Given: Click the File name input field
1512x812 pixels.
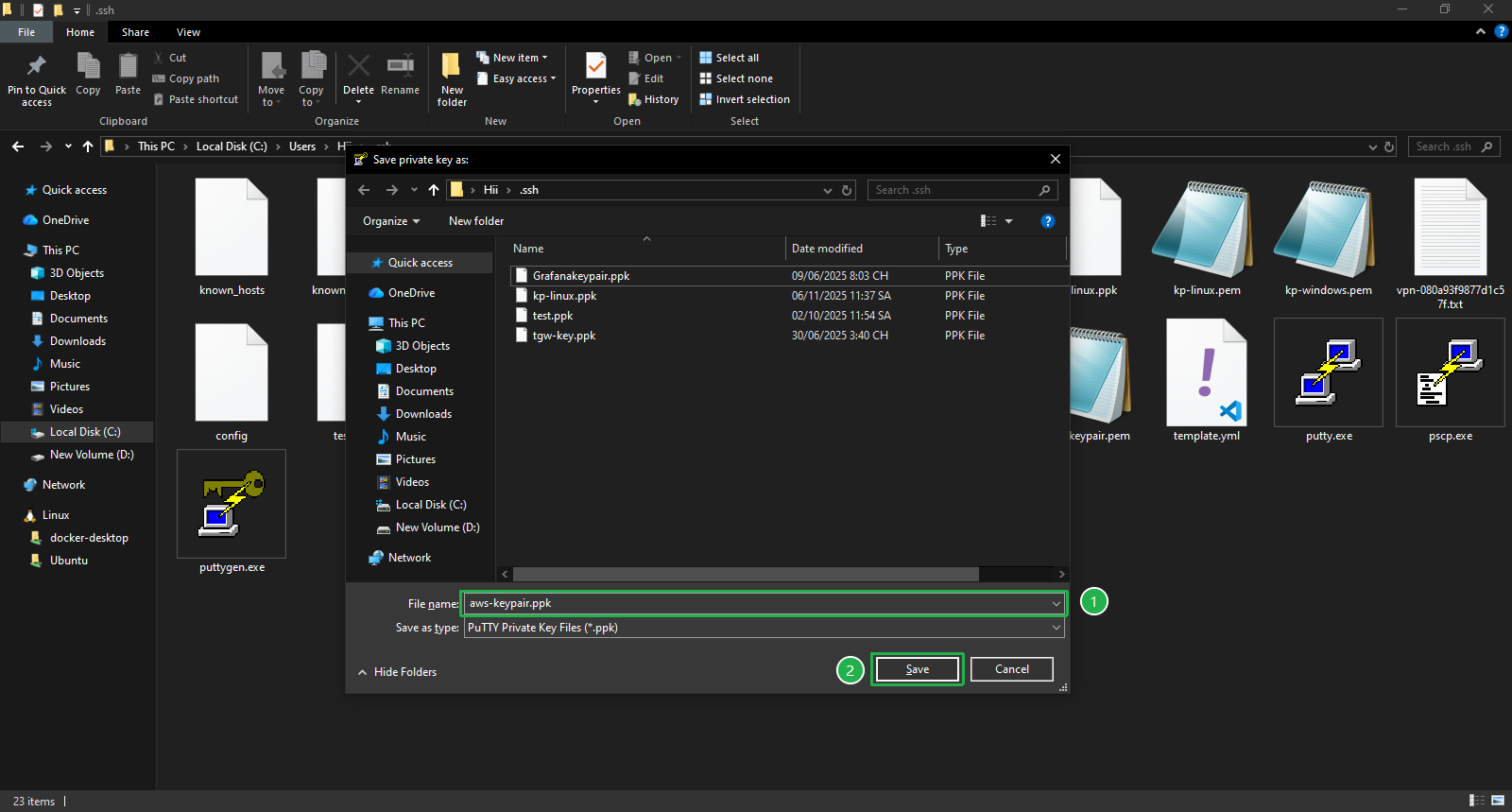Looking at the screenshot, I should click(764, 603).
